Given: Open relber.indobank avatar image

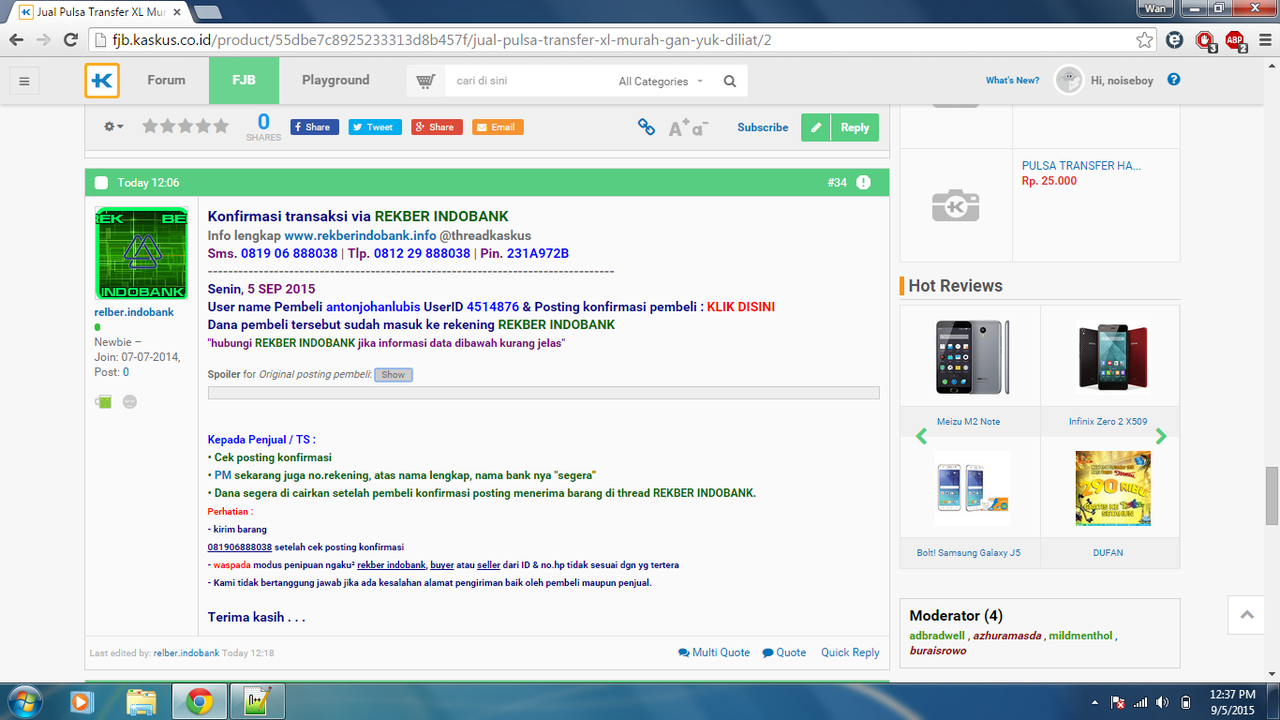Looking at the screenshot, I should pos(141,254).
